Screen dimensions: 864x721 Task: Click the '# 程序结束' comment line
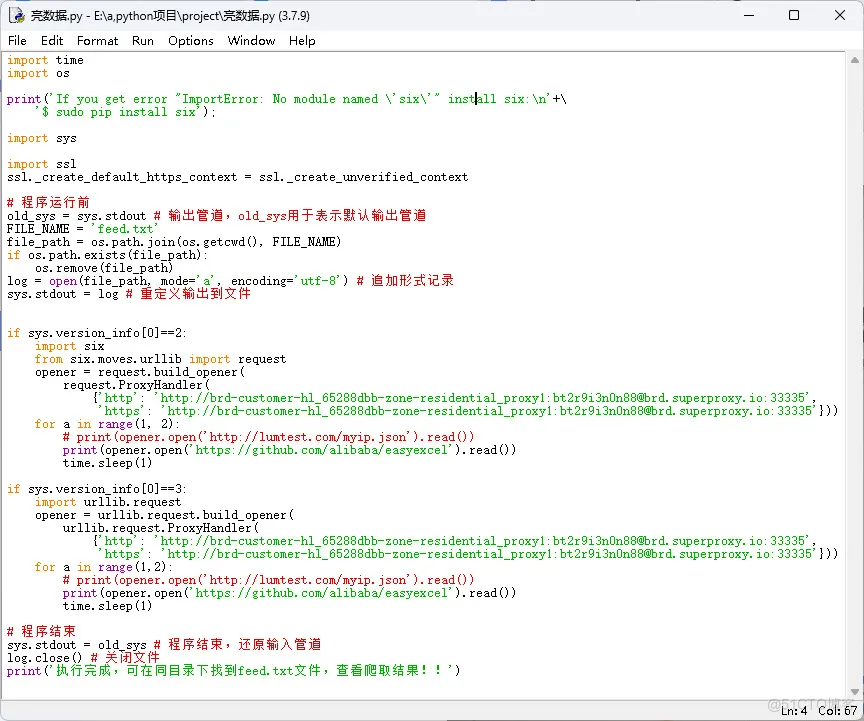41,632
